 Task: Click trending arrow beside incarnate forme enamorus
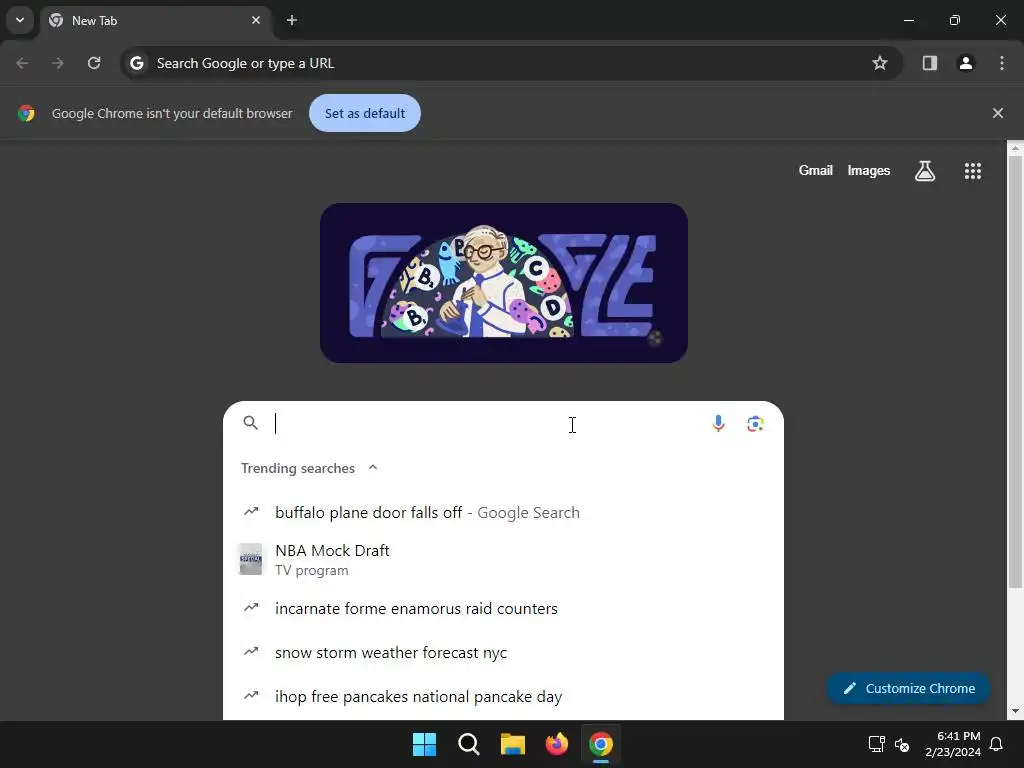251,607
